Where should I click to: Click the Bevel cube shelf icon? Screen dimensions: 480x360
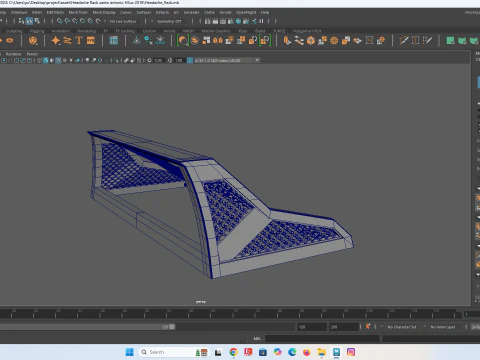coord(311,41)
